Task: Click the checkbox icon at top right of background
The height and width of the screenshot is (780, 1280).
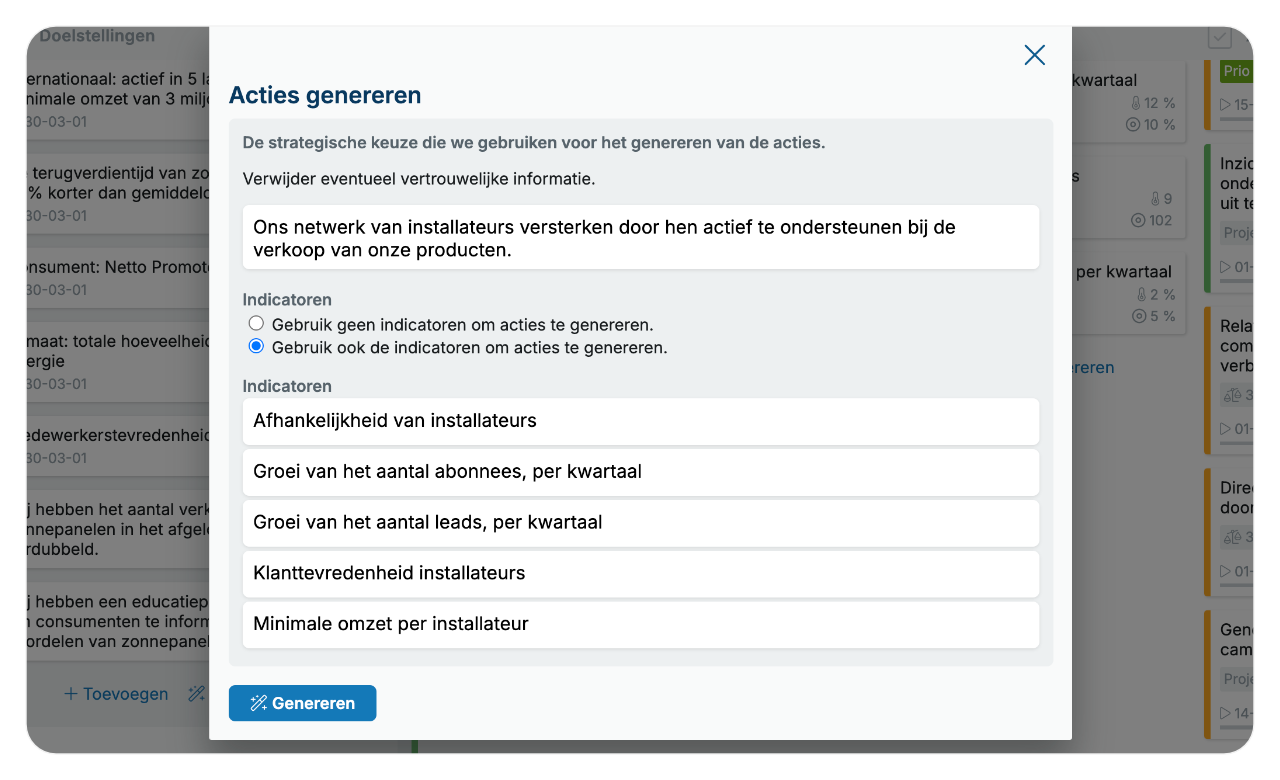Action: (1219, 37)
